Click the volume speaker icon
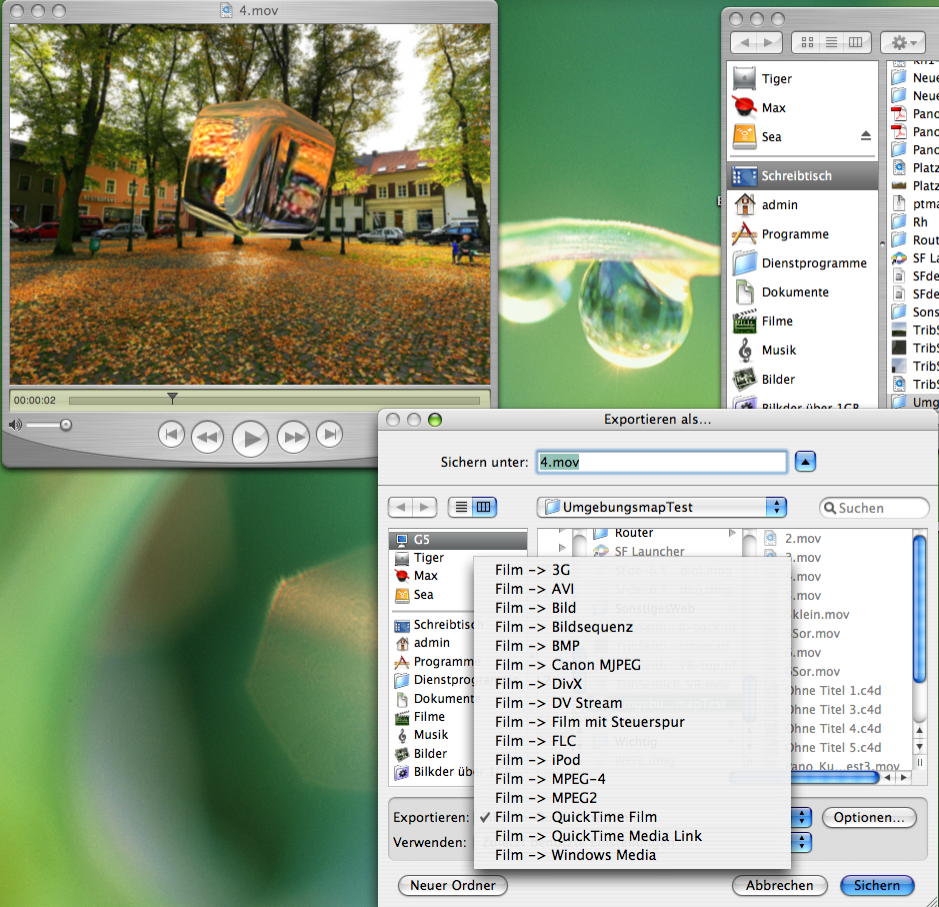Viewport: 939px width, 907px height. (x=15, y=425)
